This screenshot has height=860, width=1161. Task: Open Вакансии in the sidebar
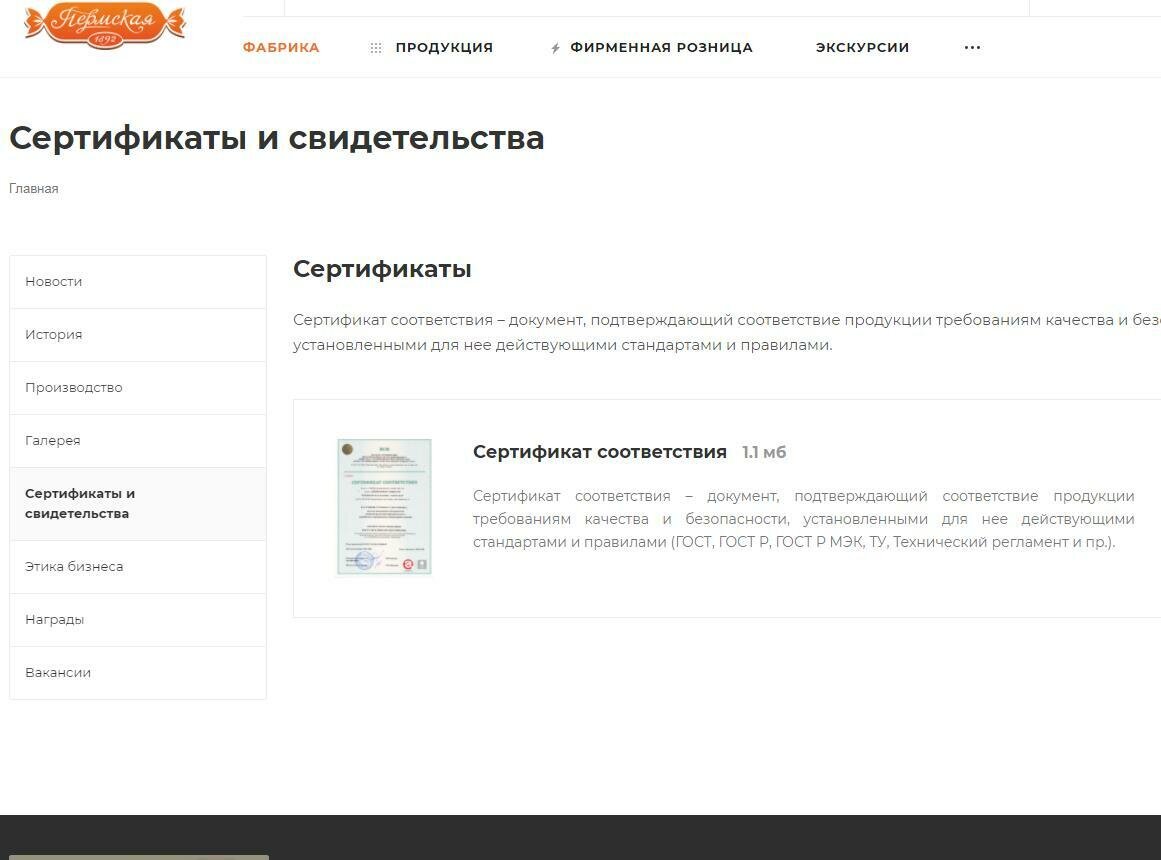[x=138, y=673]
